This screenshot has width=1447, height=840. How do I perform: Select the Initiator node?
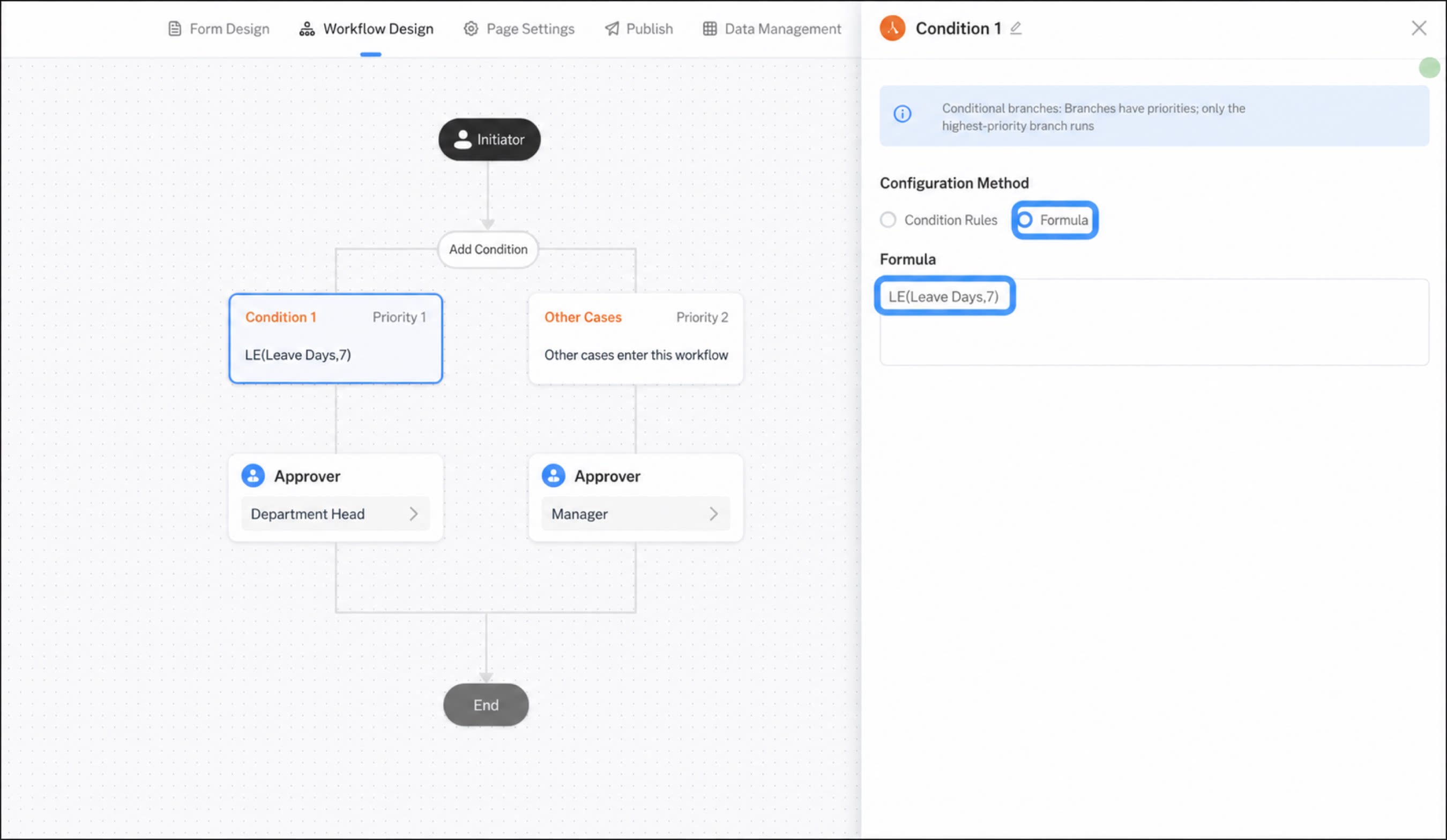coord(489,139)
